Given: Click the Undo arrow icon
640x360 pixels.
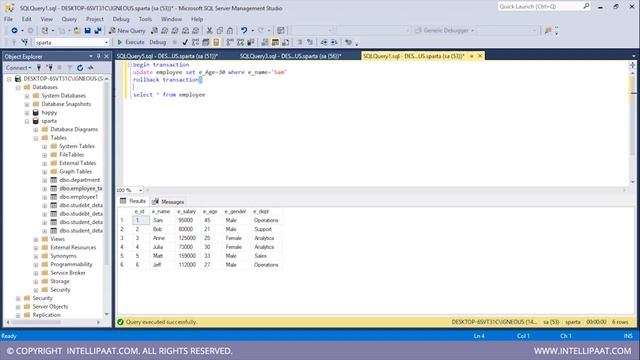Looking at the screenshot, I should pyautogui.click(x=244, y=31).
